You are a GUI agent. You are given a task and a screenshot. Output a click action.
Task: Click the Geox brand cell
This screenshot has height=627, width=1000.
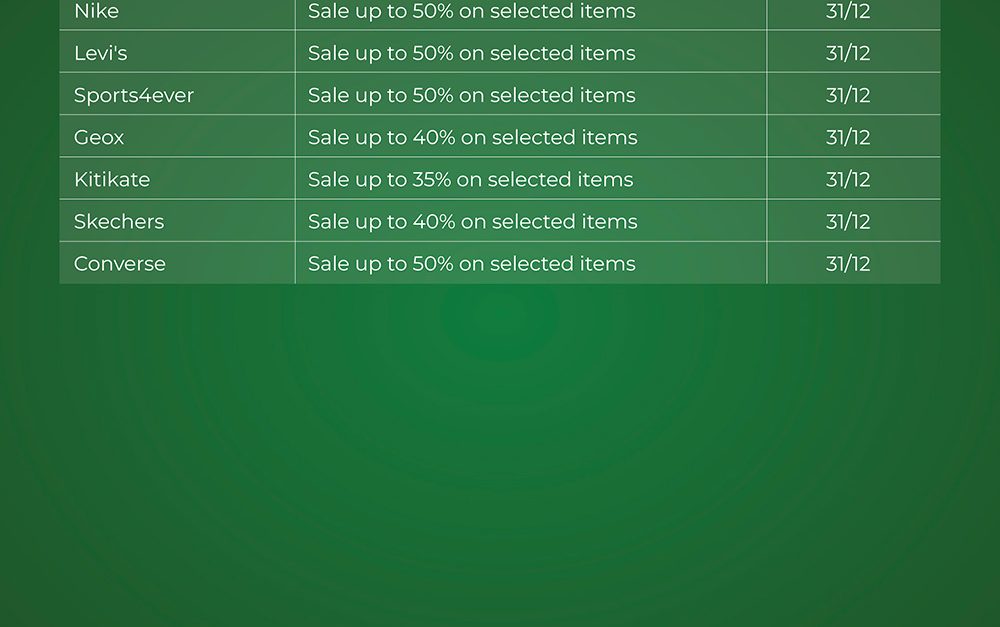(x=99, y=137)
